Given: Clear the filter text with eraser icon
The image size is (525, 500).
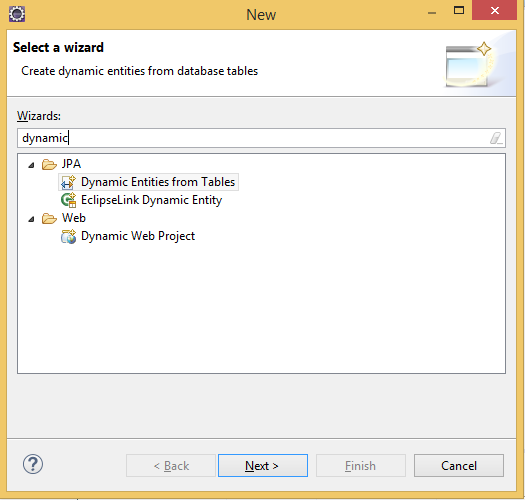Looking at the screenshot, I should [496, 138].
